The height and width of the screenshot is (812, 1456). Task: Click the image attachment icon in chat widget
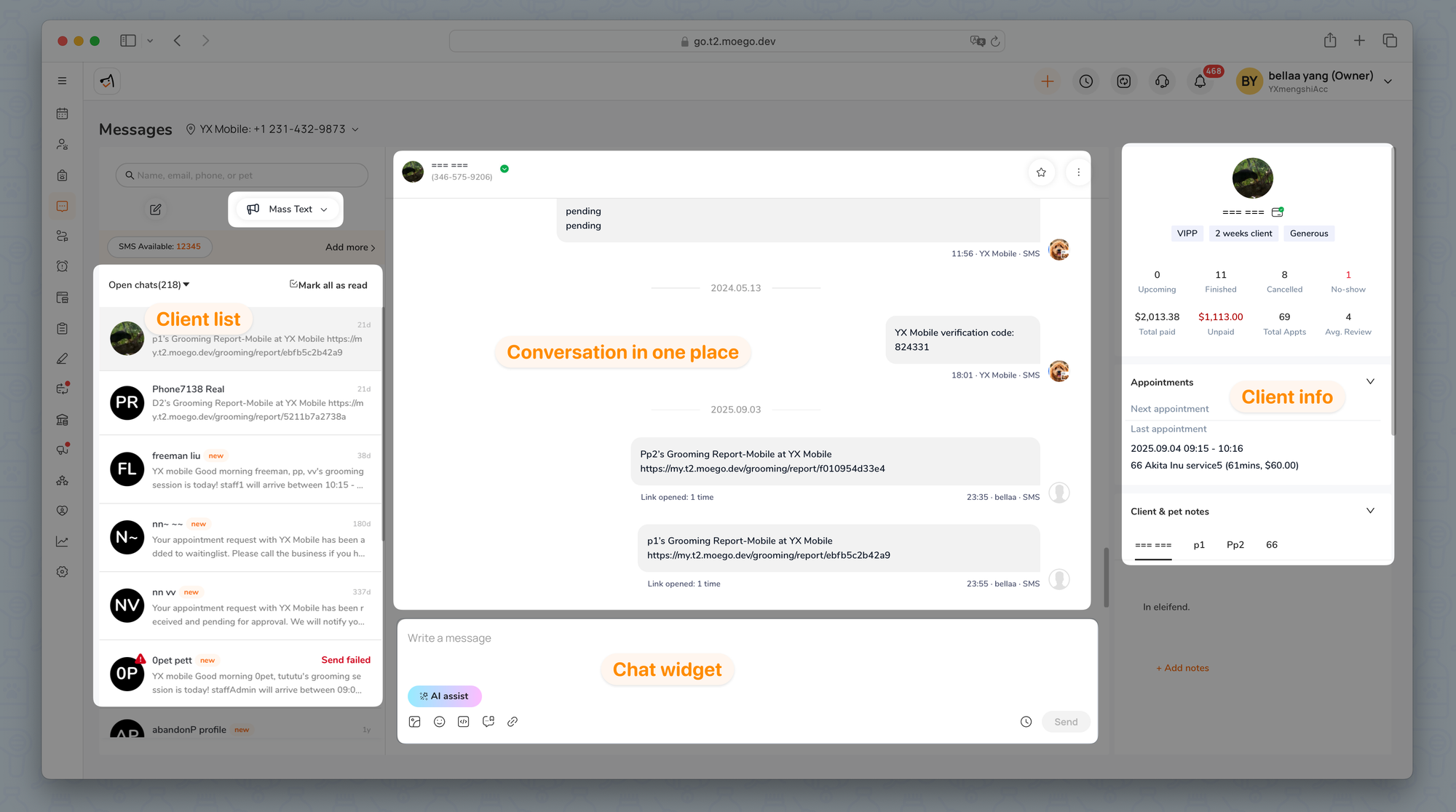pos(415,722)
